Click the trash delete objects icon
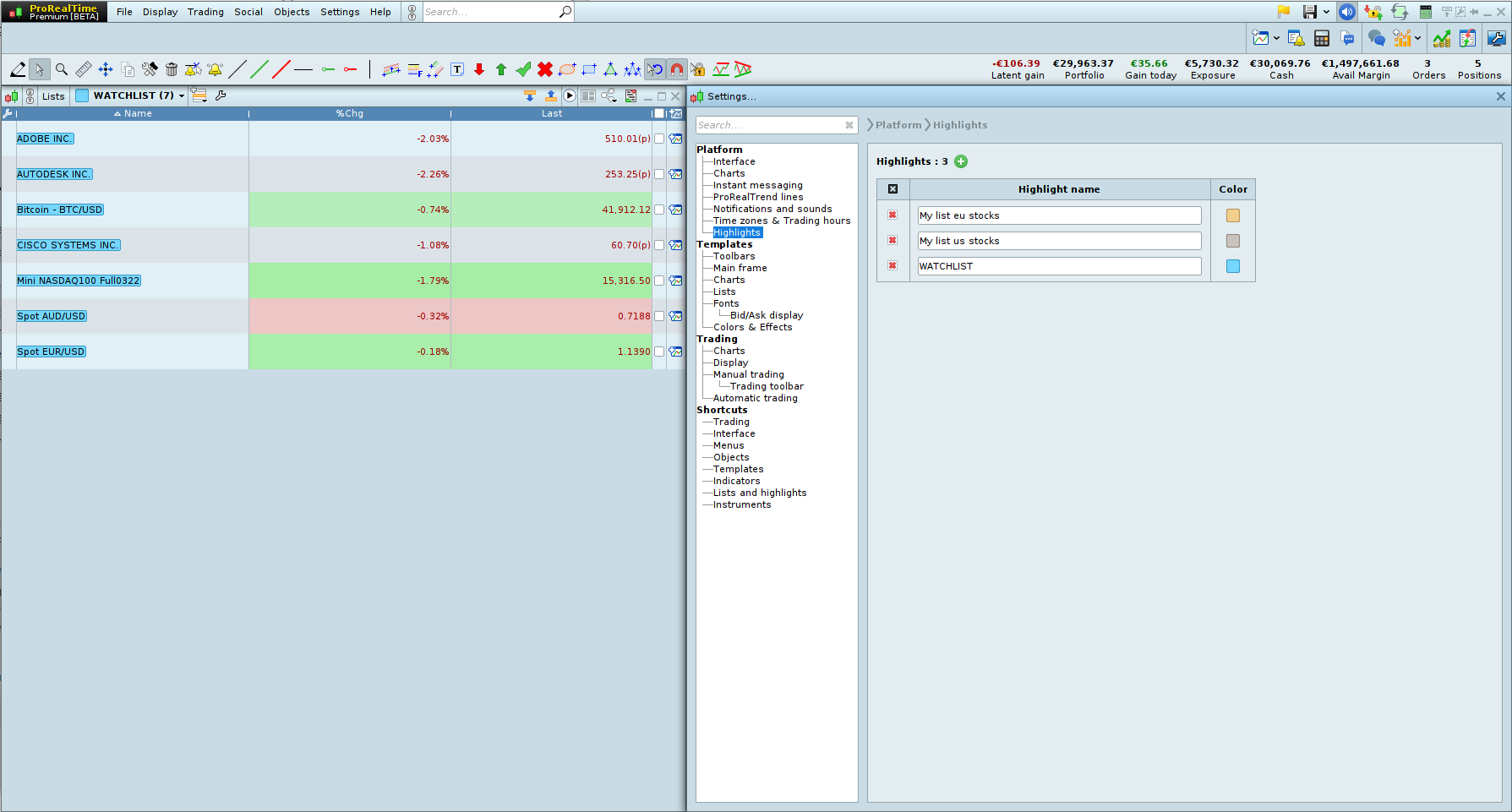 (x=172, y=69)
